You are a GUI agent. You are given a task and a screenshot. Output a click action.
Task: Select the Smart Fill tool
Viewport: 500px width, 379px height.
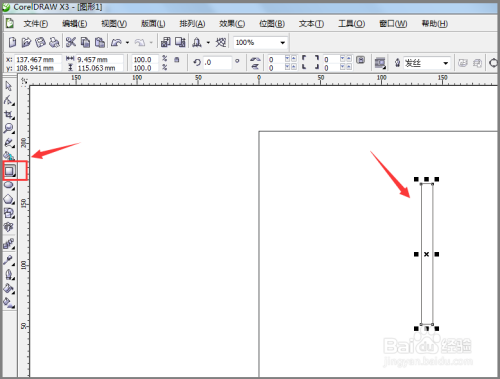click(x=9, y=155)
